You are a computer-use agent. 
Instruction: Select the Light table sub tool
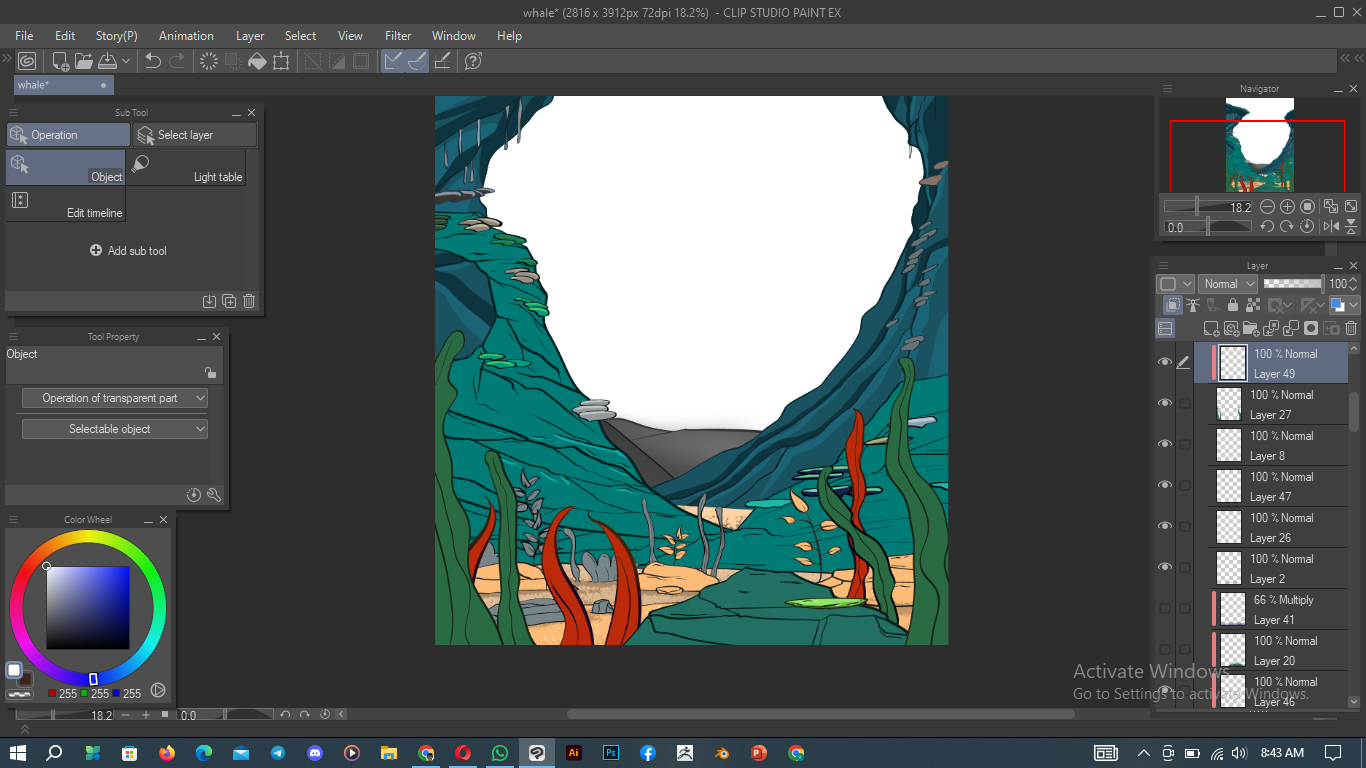pos(186,167)
